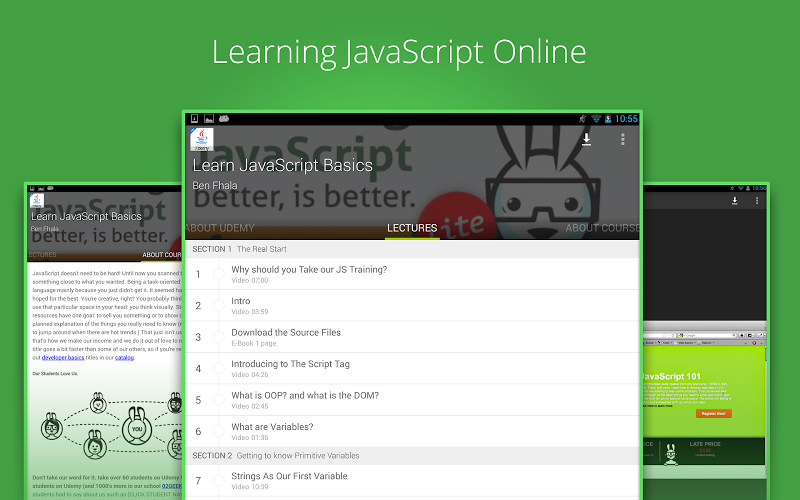
Task: Tap 'SECTION 1 The Real Start' header
Action: [412, 249]
